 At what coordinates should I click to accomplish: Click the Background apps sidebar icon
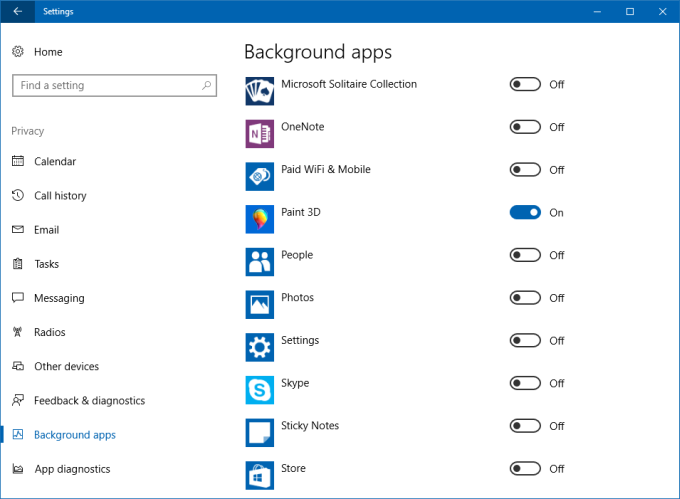click(18, 434)
